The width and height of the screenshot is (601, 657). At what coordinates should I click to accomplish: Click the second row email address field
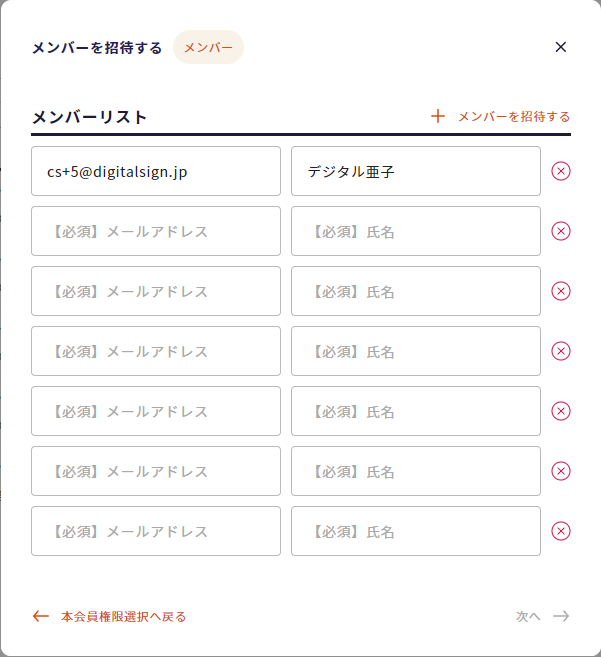click(156, 231)
